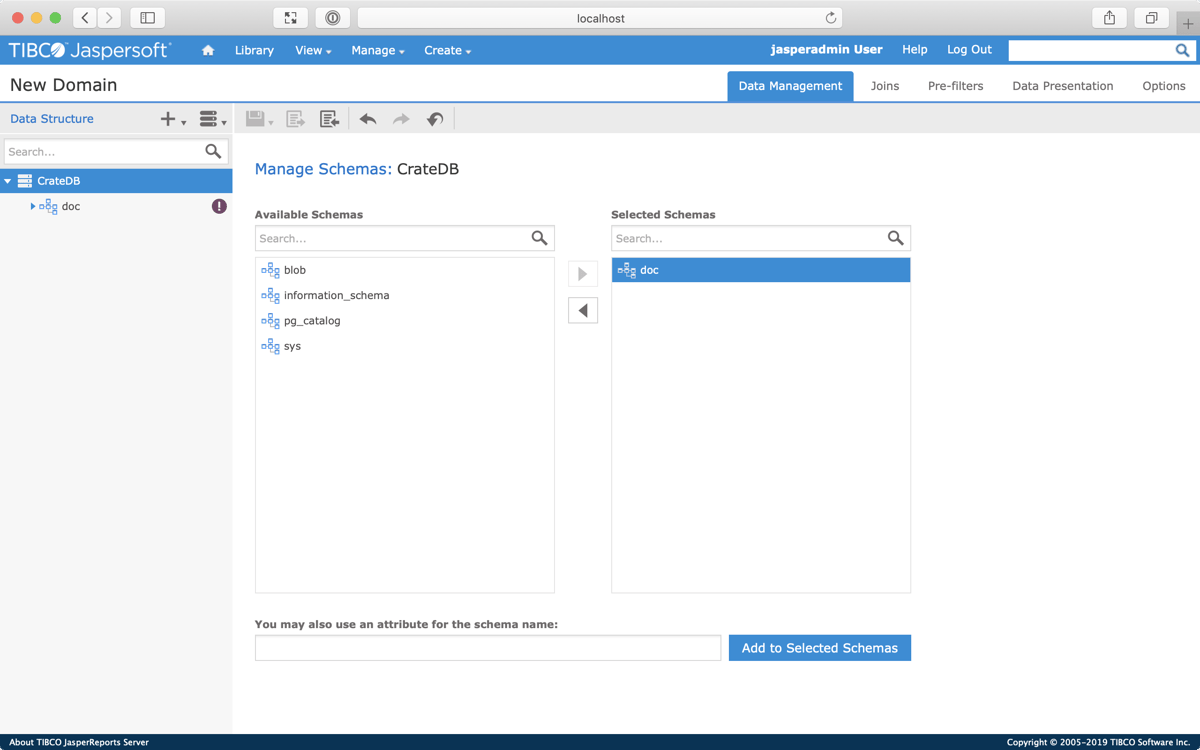
Task: Click the Safari share icon
Action: pos(1109,18)
